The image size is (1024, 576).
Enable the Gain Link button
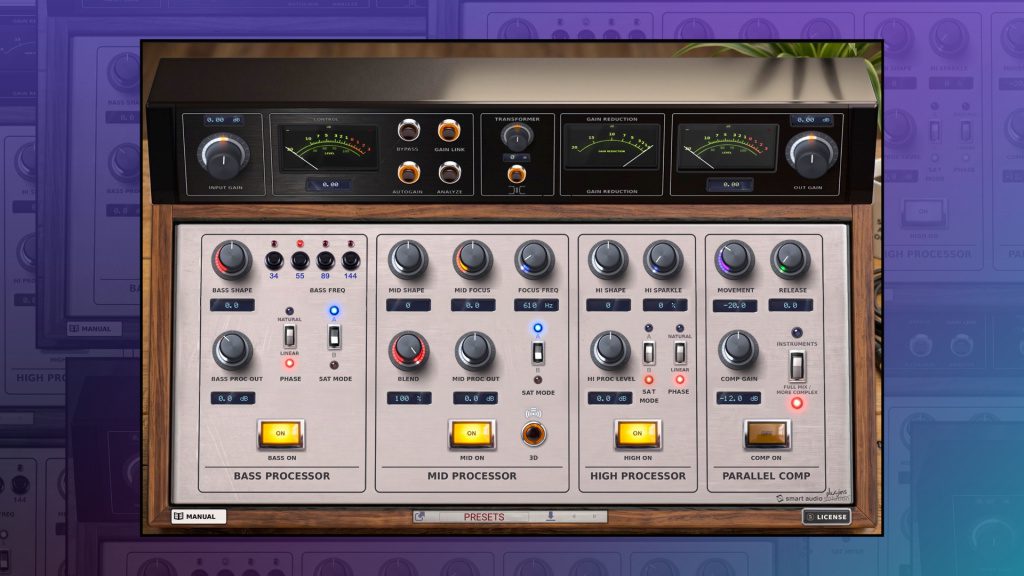[449, 131]
